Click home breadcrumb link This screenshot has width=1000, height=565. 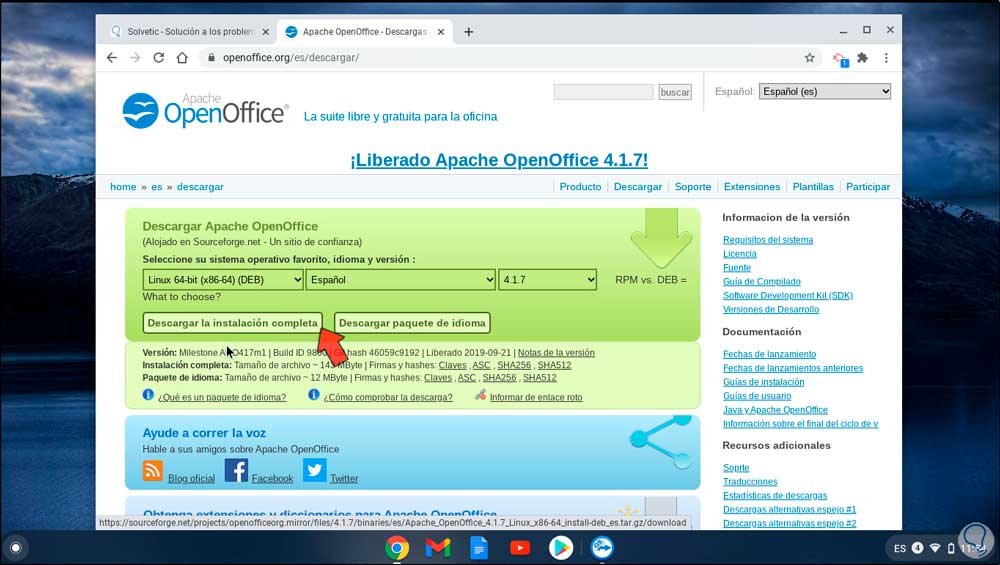pyautogui.click(x=123, y=187)
